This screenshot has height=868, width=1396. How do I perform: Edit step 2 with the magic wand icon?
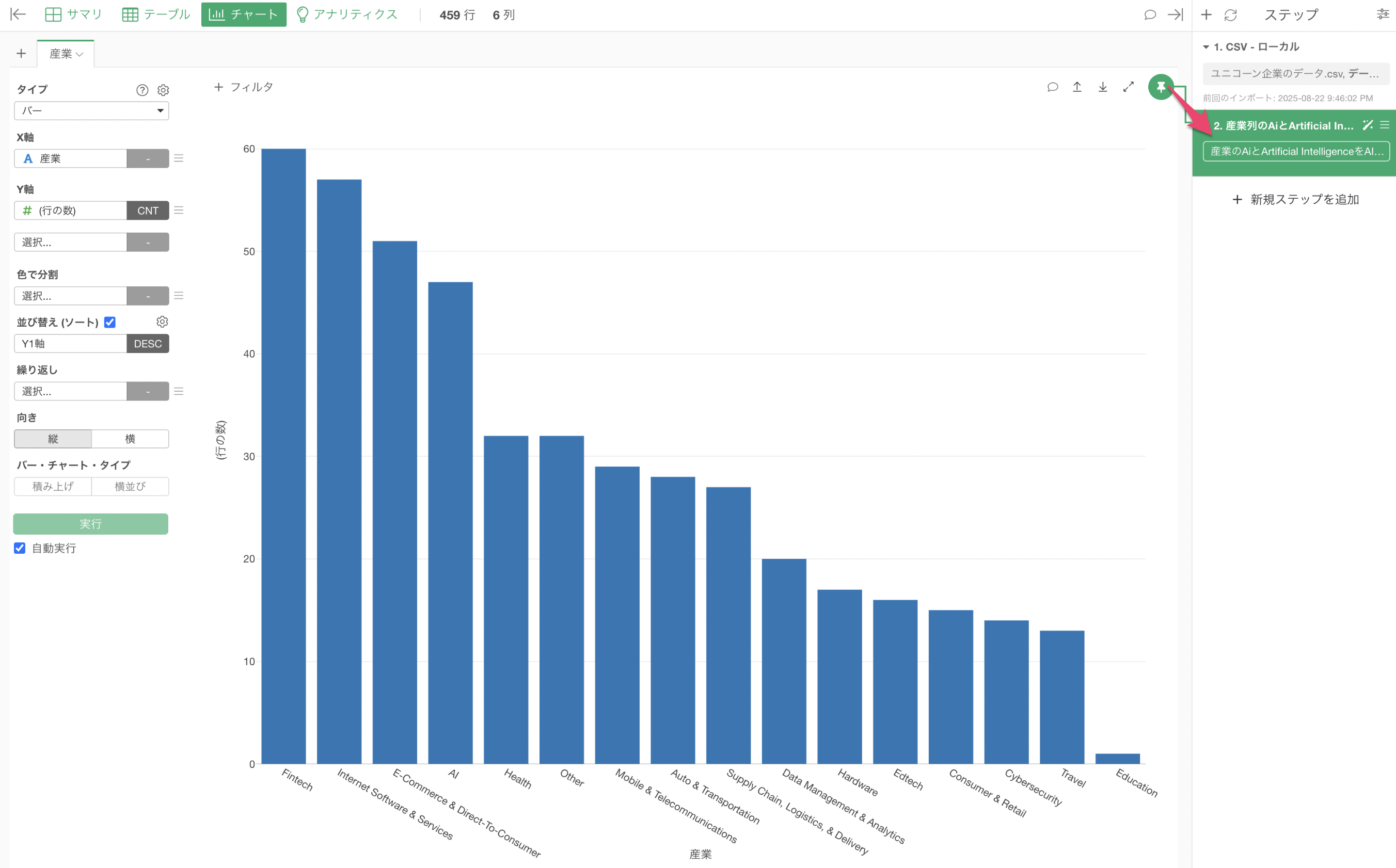tap(1368, 125)
